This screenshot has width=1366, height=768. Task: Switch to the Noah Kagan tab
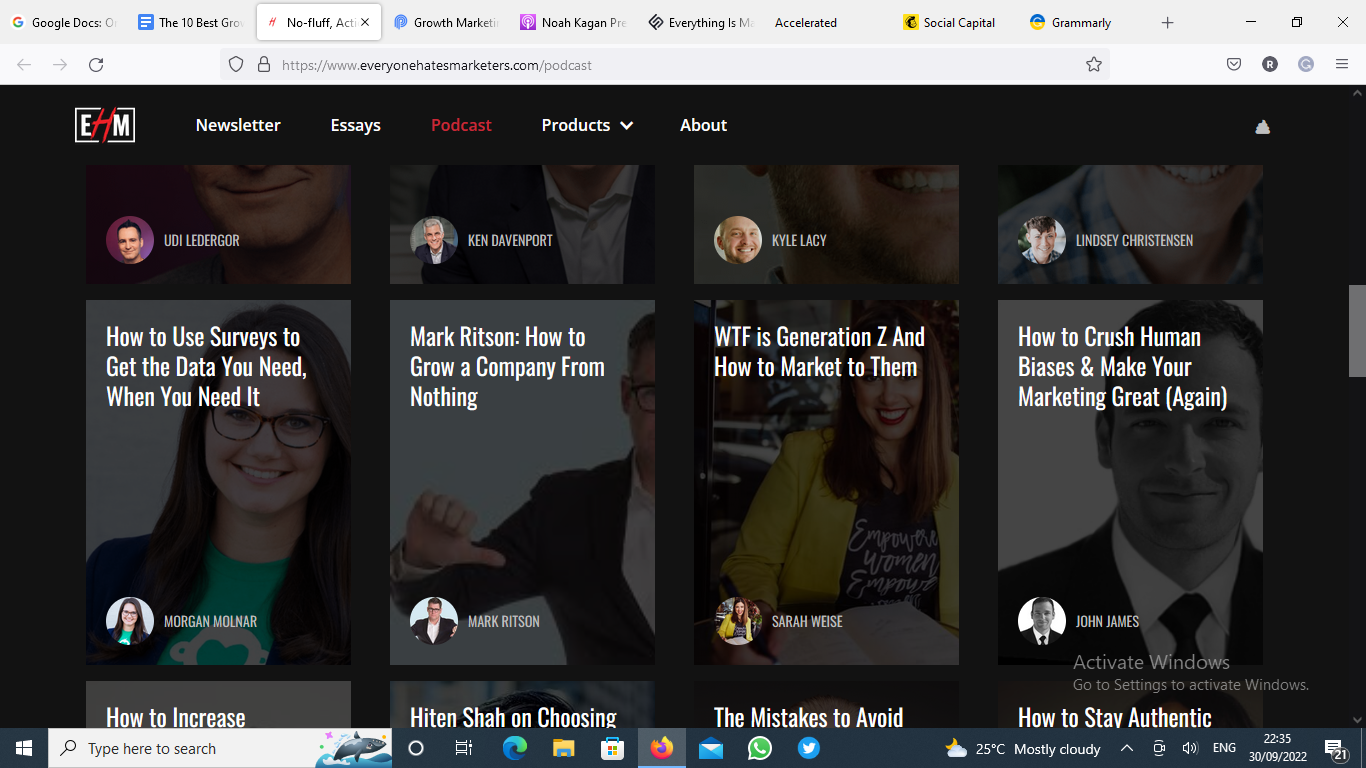(x=574, y=22)
